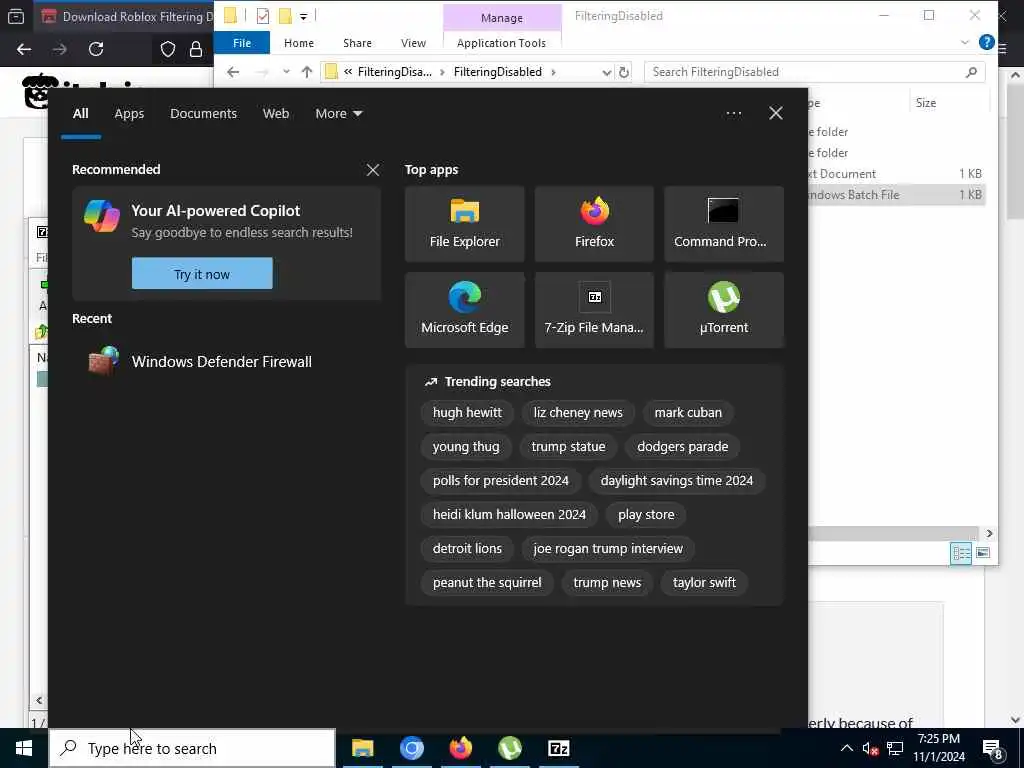The width and height of the screenshot is (1024, 768).
Task: Open Application Tools ribbon tab
Action: click(x=501, y=43)
